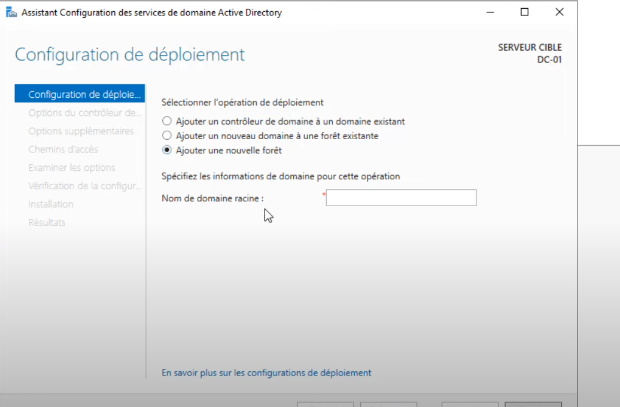Click 'Installation' sidebar step
The width and height of the screenshot is (620, 407).
coord(51,204)
